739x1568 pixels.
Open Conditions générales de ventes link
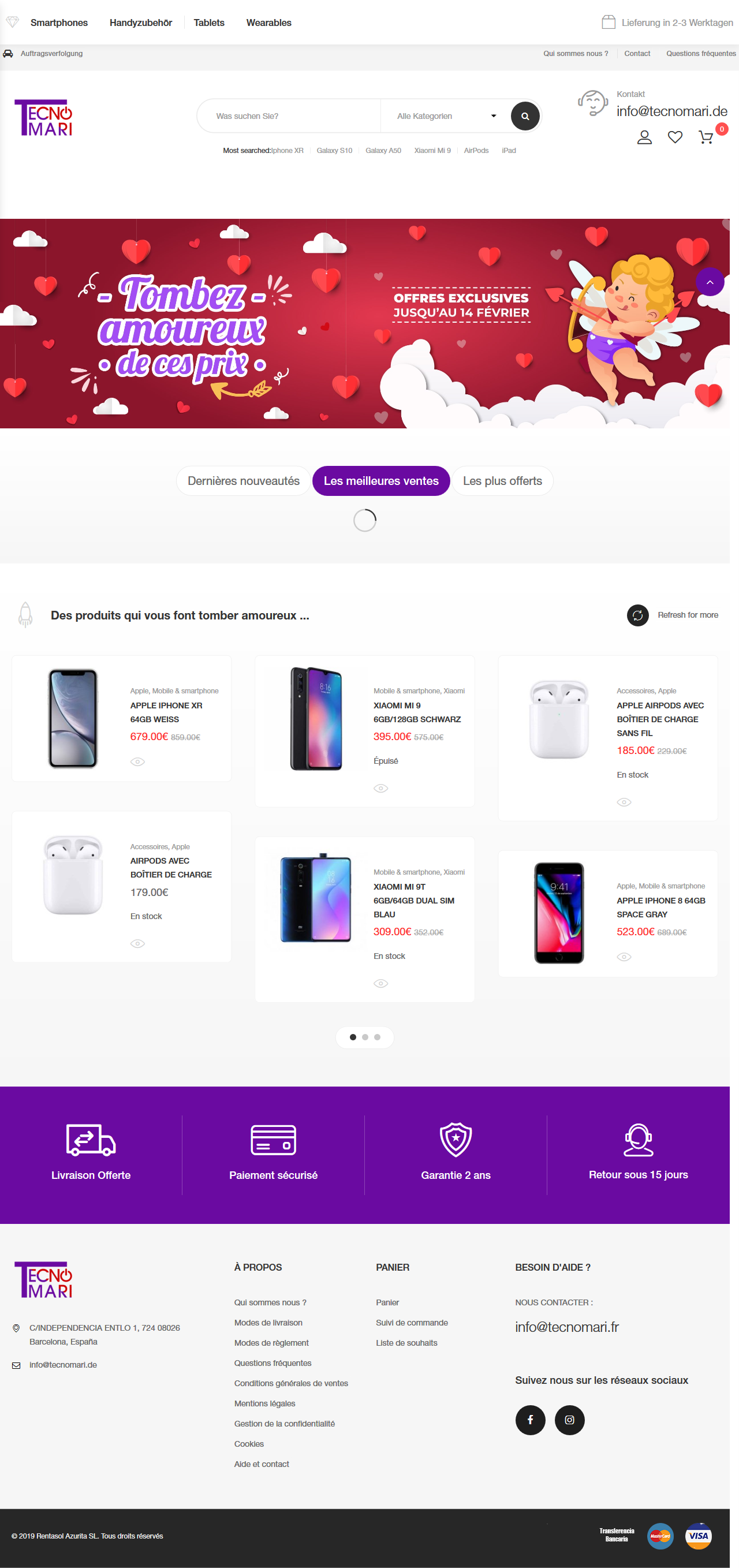[291, 1383]
